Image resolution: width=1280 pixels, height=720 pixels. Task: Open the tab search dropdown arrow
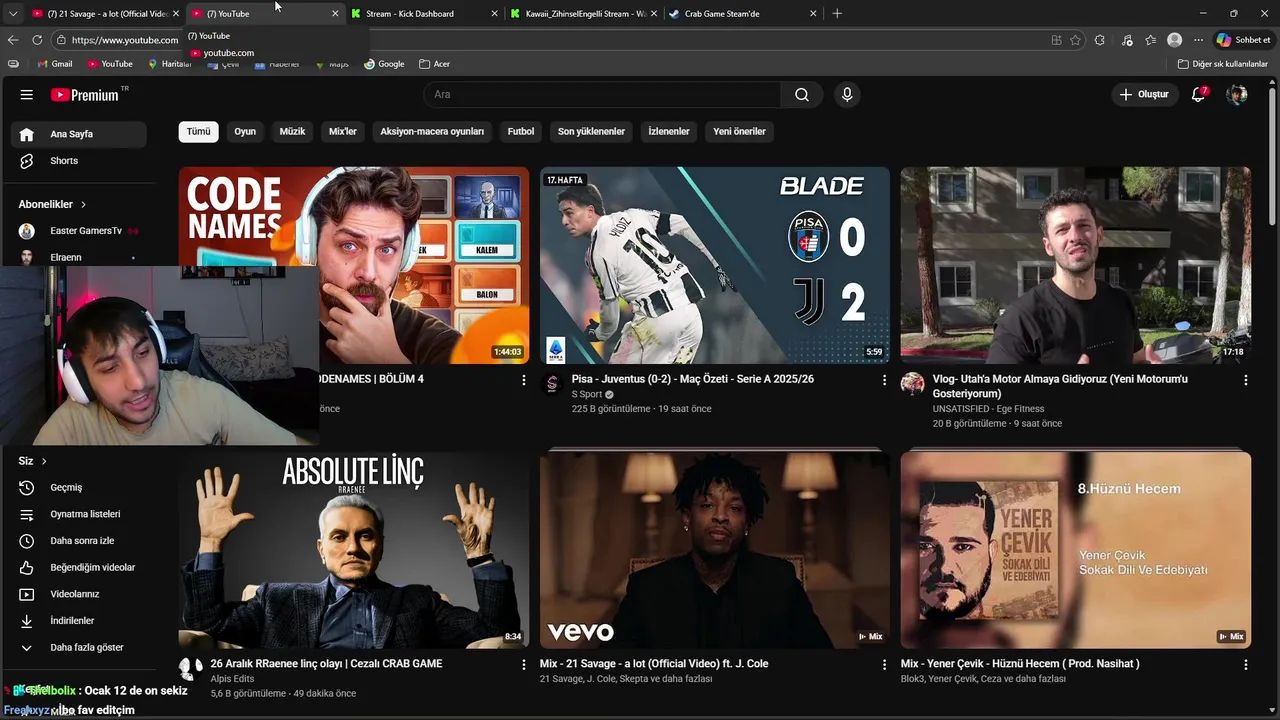(x=13, y=14)
